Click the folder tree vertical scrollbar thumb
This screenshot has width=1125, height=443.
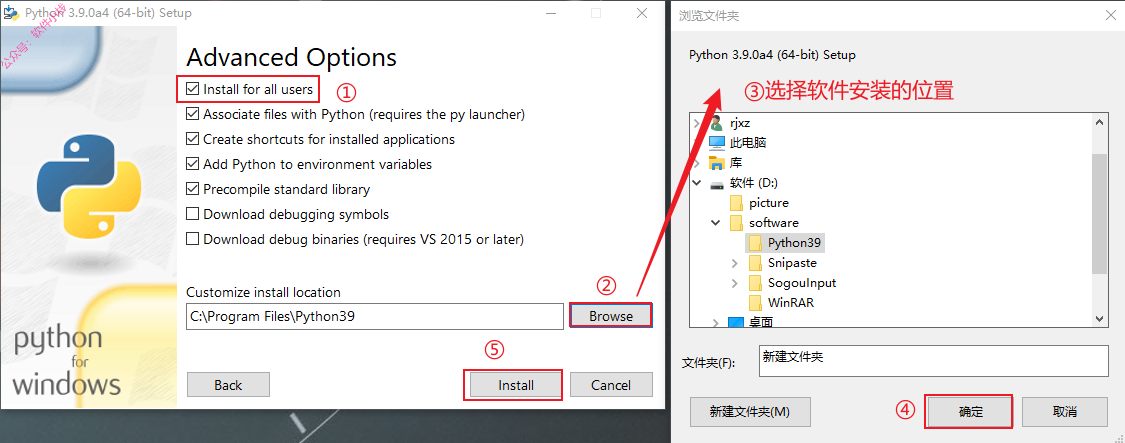1099,213
